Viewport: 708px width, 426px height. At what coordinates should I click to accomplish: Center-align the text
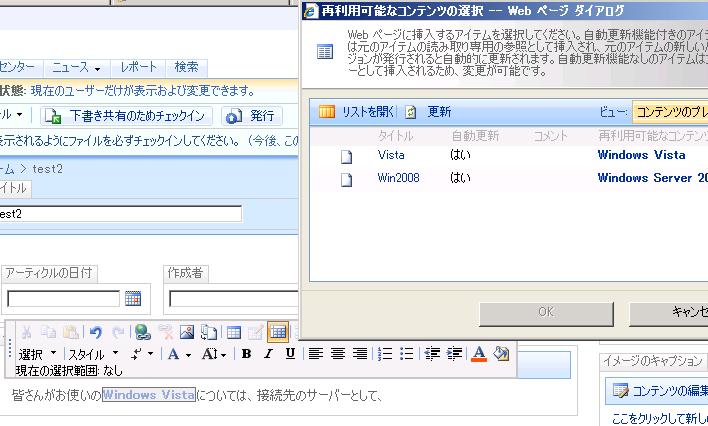[338, 354]
